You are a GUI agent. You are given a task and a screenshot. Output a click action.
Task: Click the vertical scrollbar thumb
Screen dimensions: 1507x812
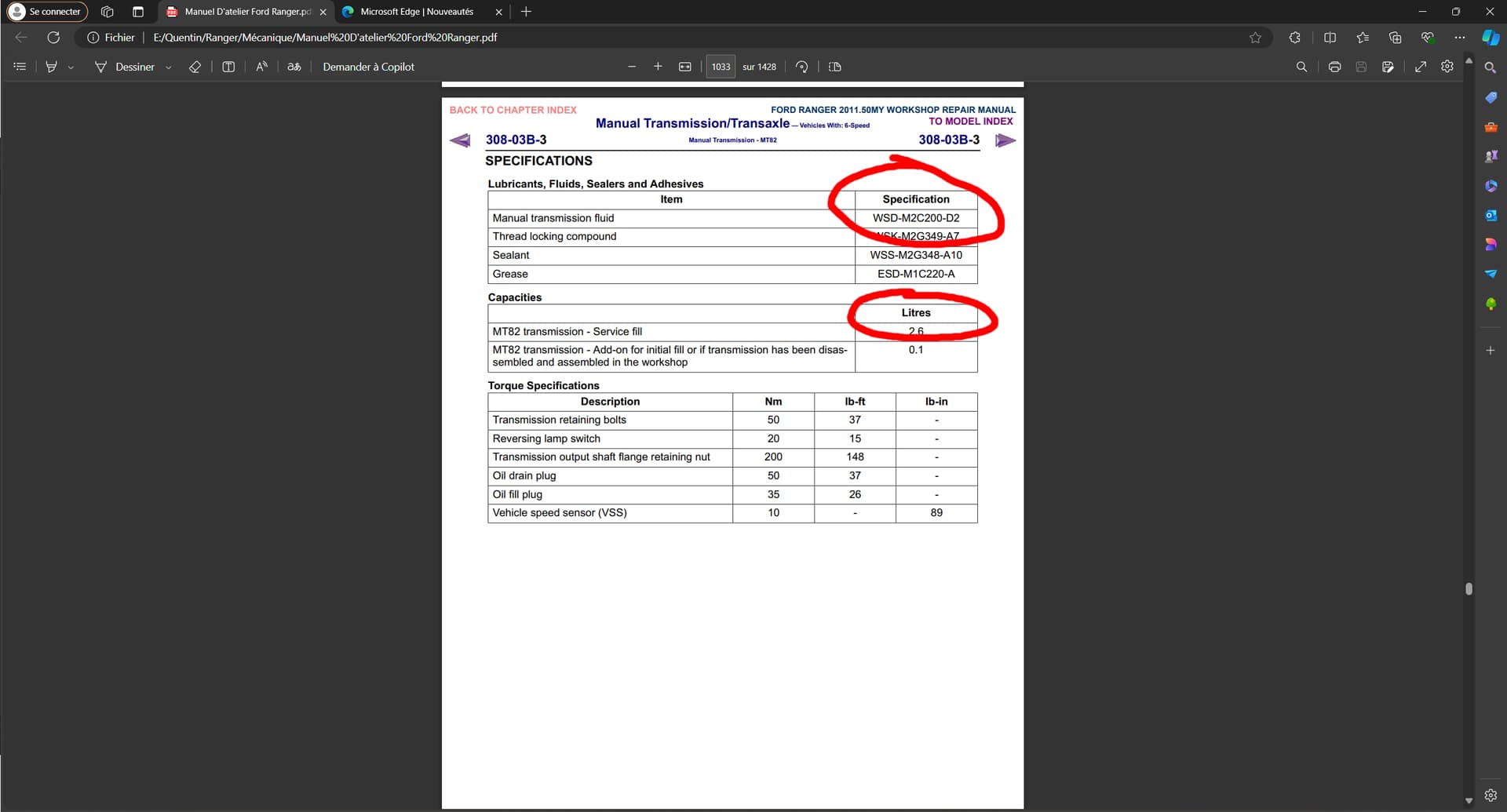(x=1469, y=589)
